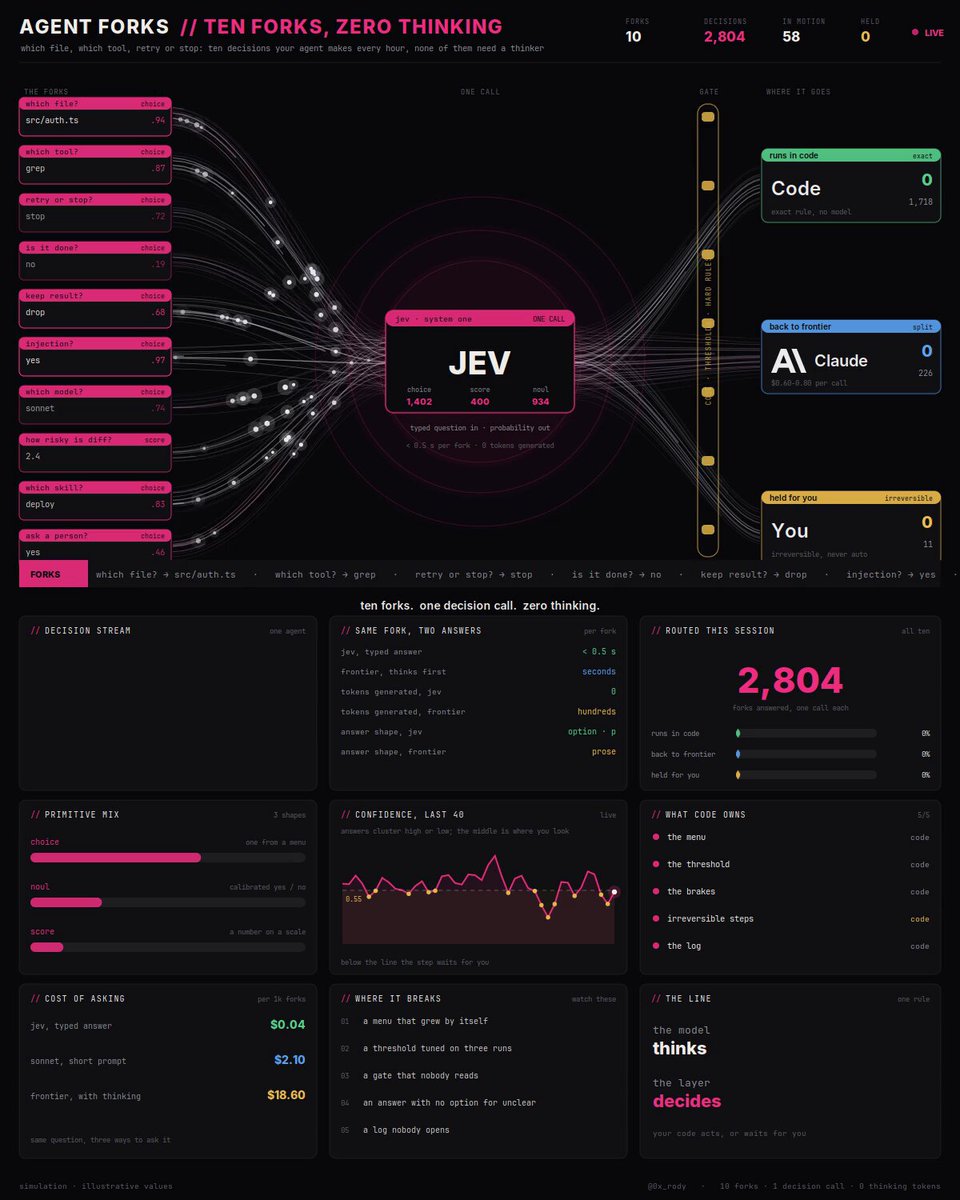This screenshot has height=1200, width=960.
Task: Open the "which model?" sonnet fork card
Action: (95, 406)
